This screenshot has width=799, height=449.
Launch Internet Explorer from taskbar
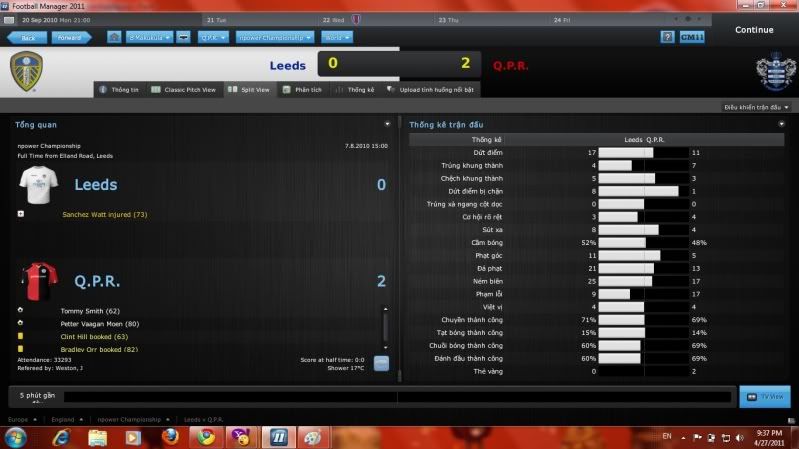click(61, 437)
